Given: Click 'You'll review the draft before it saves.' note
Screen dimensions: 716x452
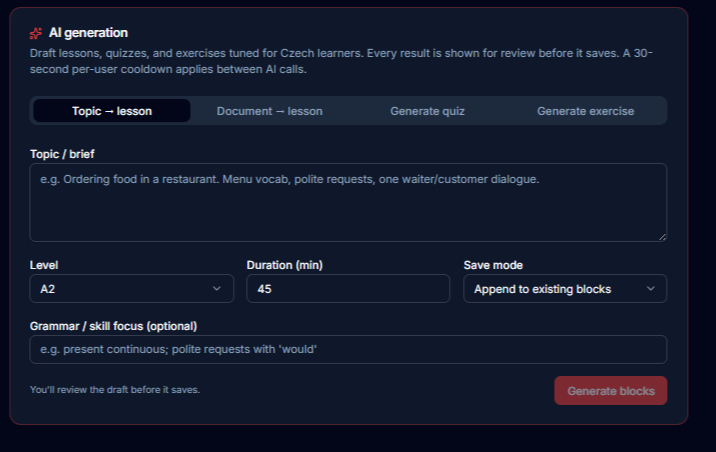Looking at the screenshot, I should 115,389.
